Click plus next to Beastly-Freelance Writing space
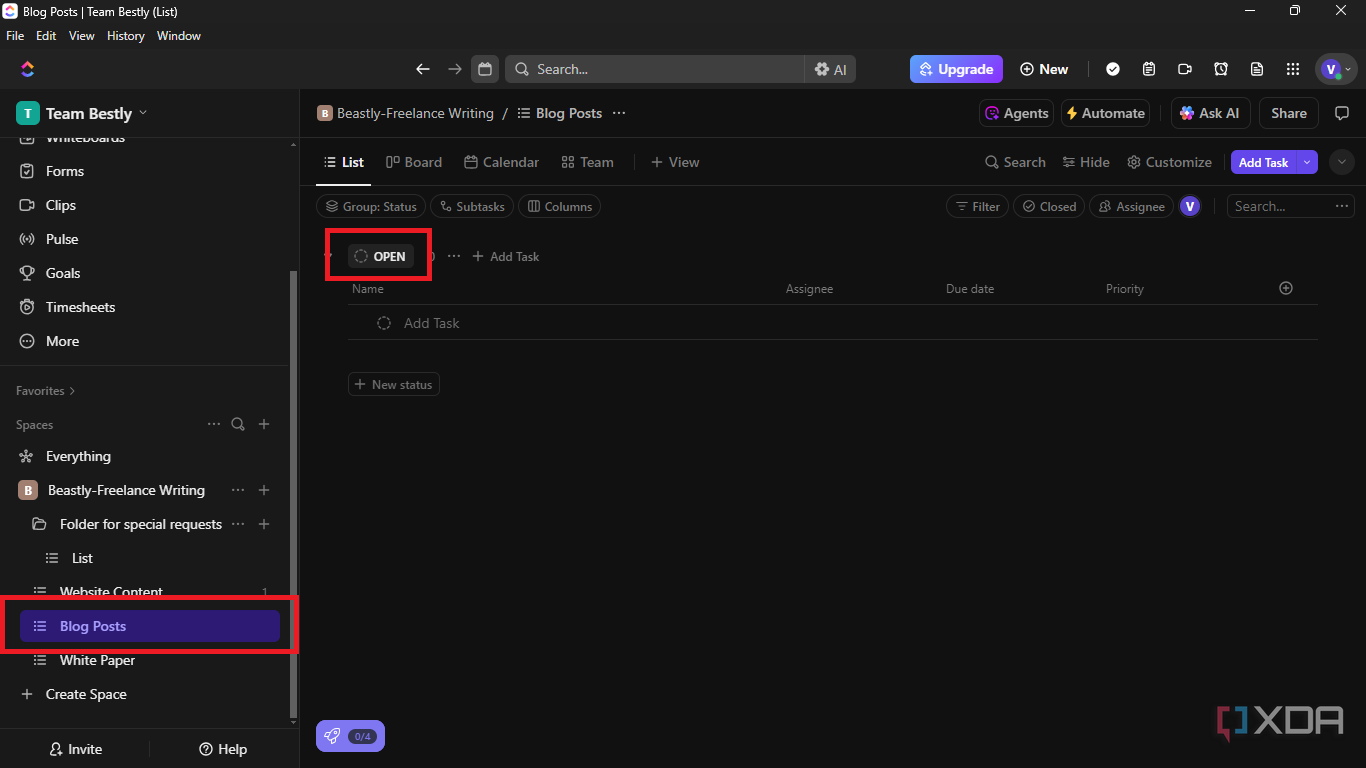The height and width of the screenshot is (768, 1366). coord(264,490)
